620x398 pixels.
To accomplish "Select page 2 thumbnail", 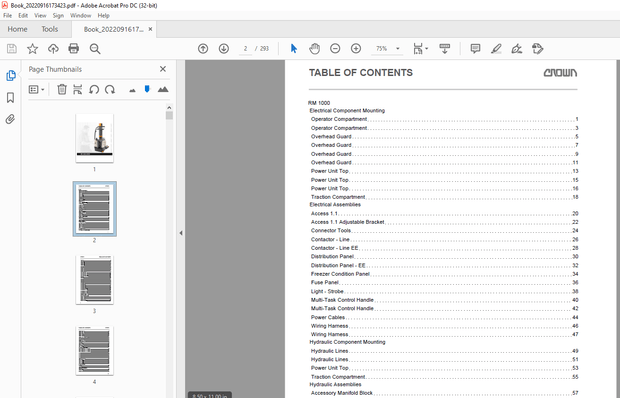I will pyautogui.click(x=95, y=209).
